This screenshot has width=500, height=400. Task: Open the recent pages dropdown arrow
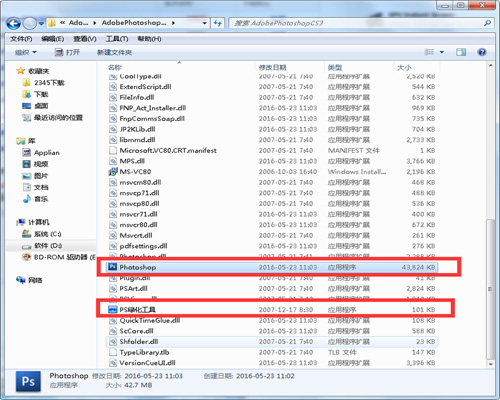coord(41,23)
